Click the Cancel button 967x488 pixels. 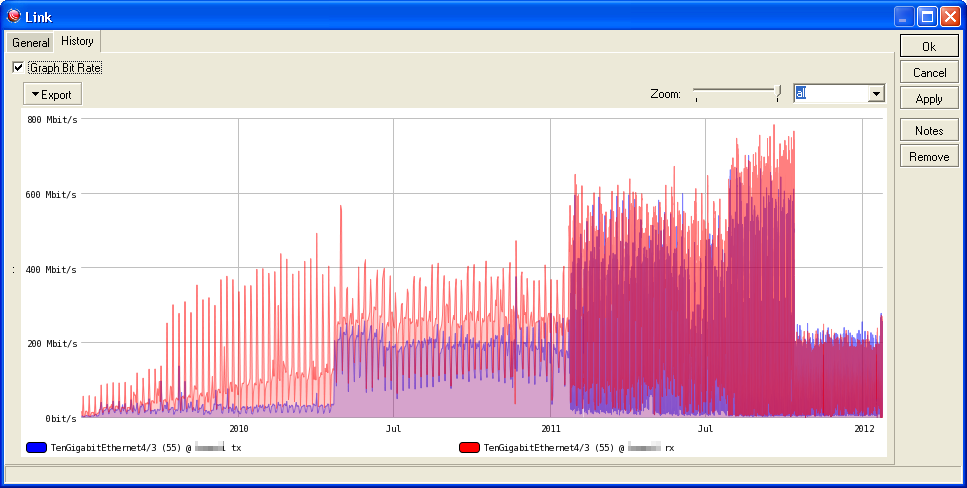click(929, 73)
